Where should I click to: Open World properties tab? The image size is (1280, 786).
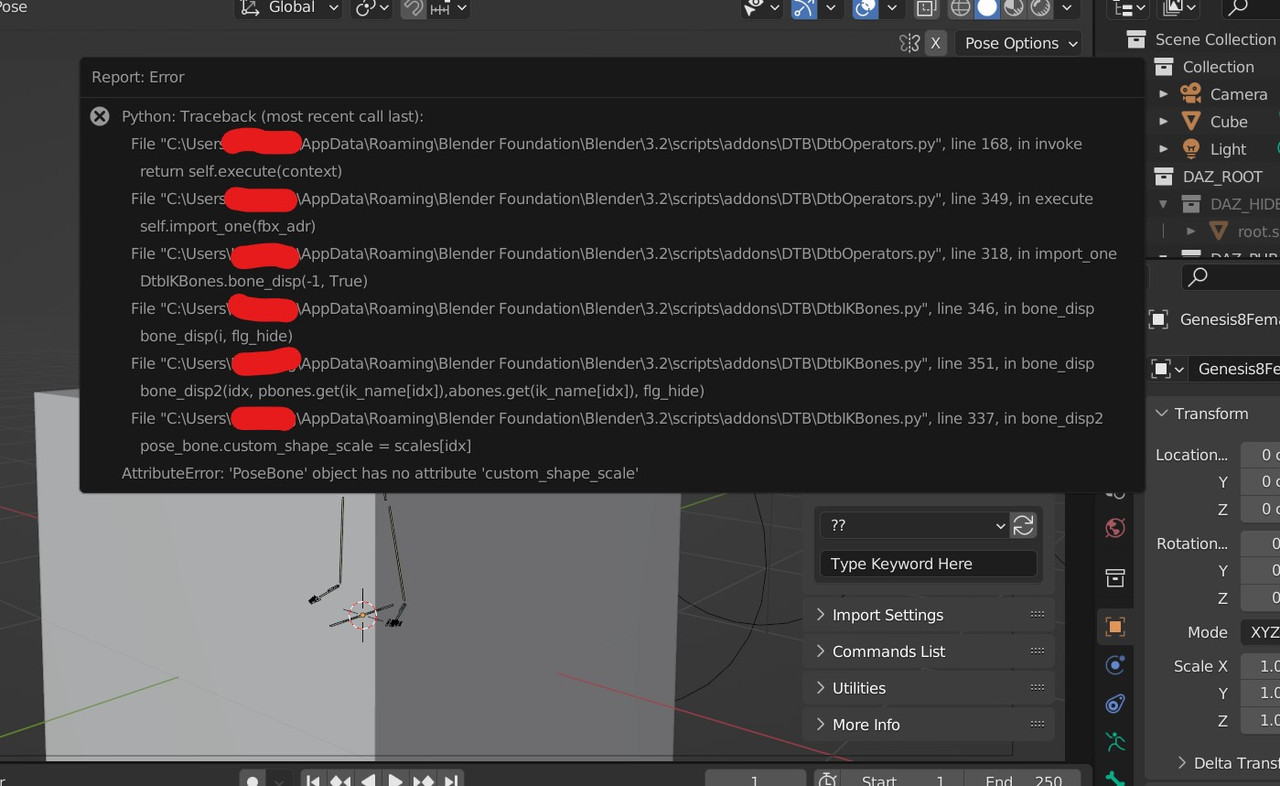click(1115, 528)
